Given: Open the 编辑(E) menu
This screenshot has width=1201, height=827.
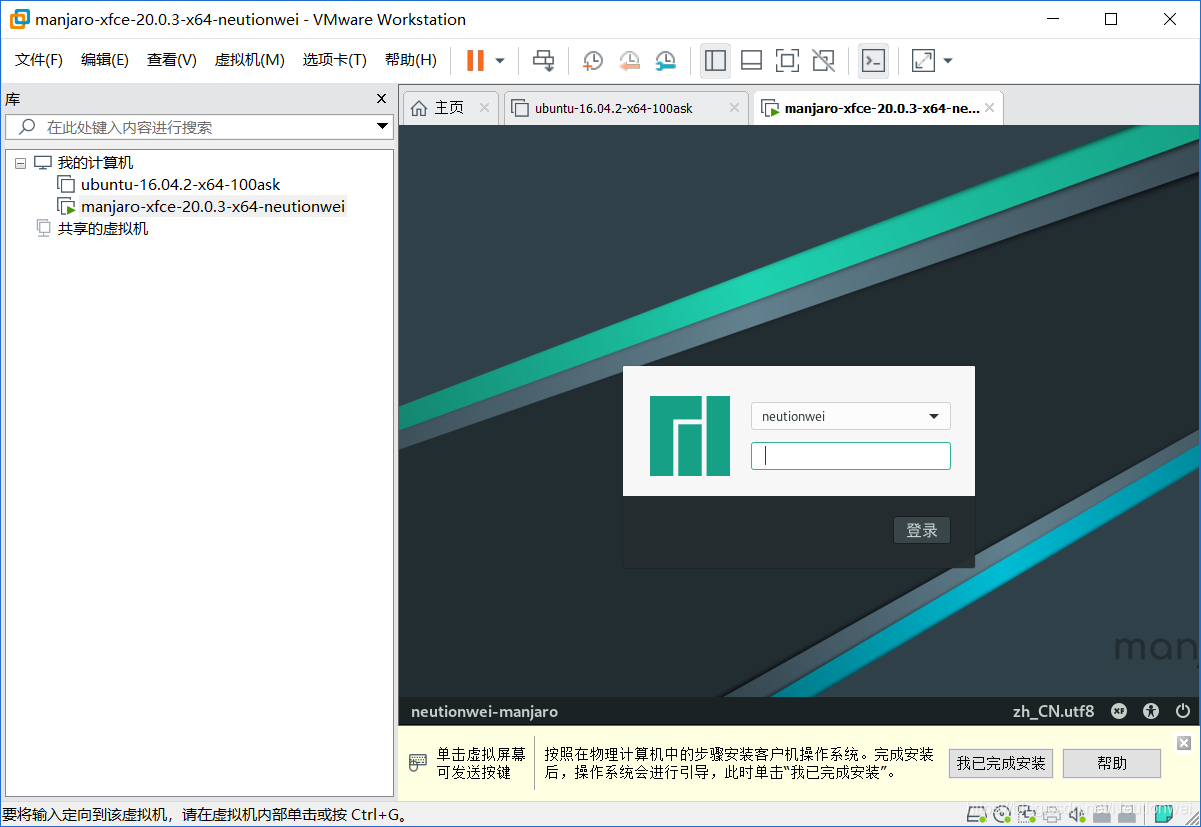Looking at the screenshot, I should coord(105,60).
